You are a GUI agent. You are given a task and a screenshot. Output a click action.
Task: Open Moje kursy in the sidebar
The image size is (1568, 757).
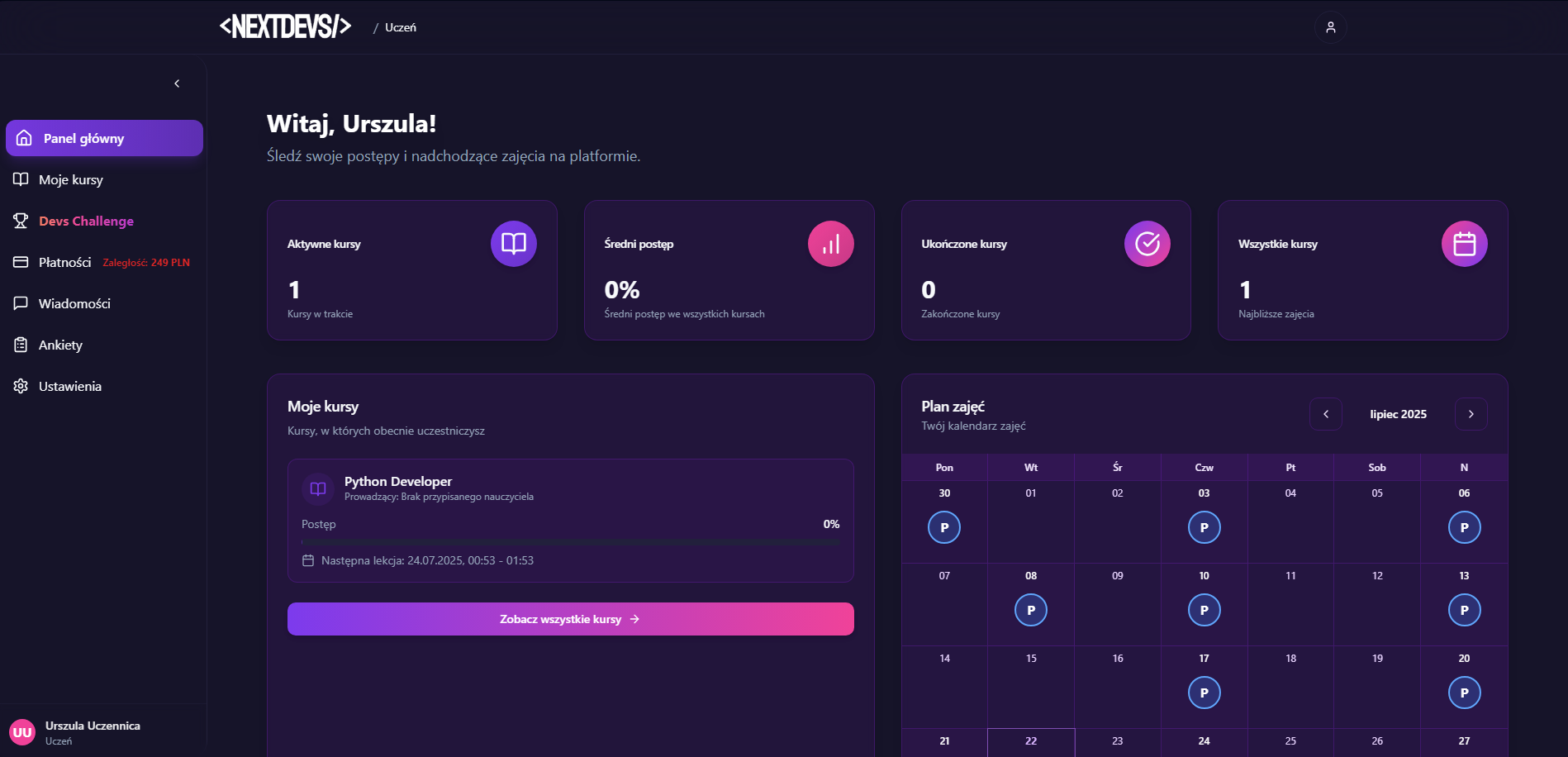(x=71, y=179)
